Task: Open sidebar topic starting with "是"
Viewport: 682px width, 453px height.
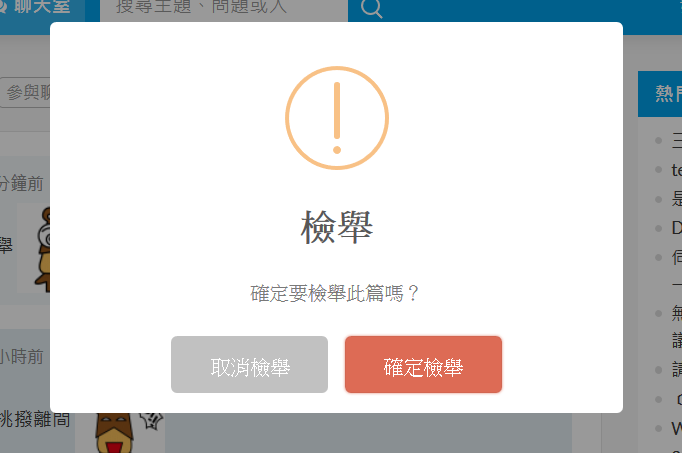Action: coord(676,199)
